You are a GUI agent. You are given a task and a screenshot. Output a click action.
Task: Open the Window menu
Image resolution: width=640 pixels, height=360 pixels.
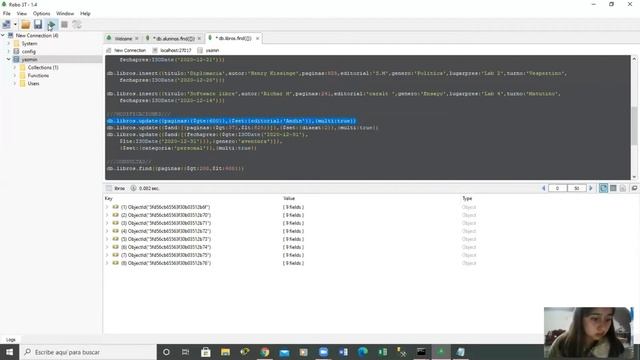click(x=65, y=13)
